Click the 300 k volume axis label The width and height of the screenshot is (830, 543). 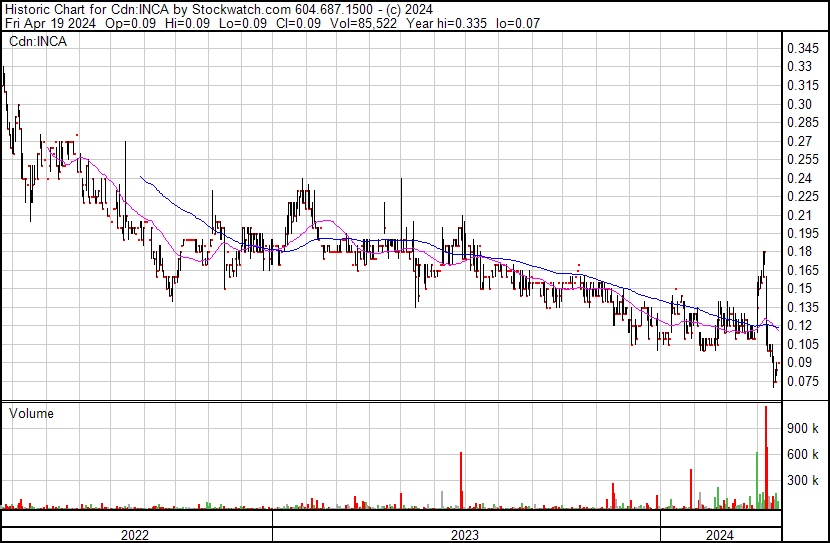click(803, 480)
